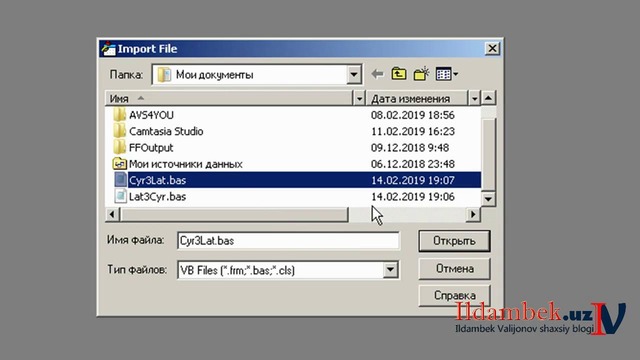The height and width of the screenshot is (360, 640).
Task: Select the Lat3Cyr.bas file name
Action: click(x=158, y=196)
